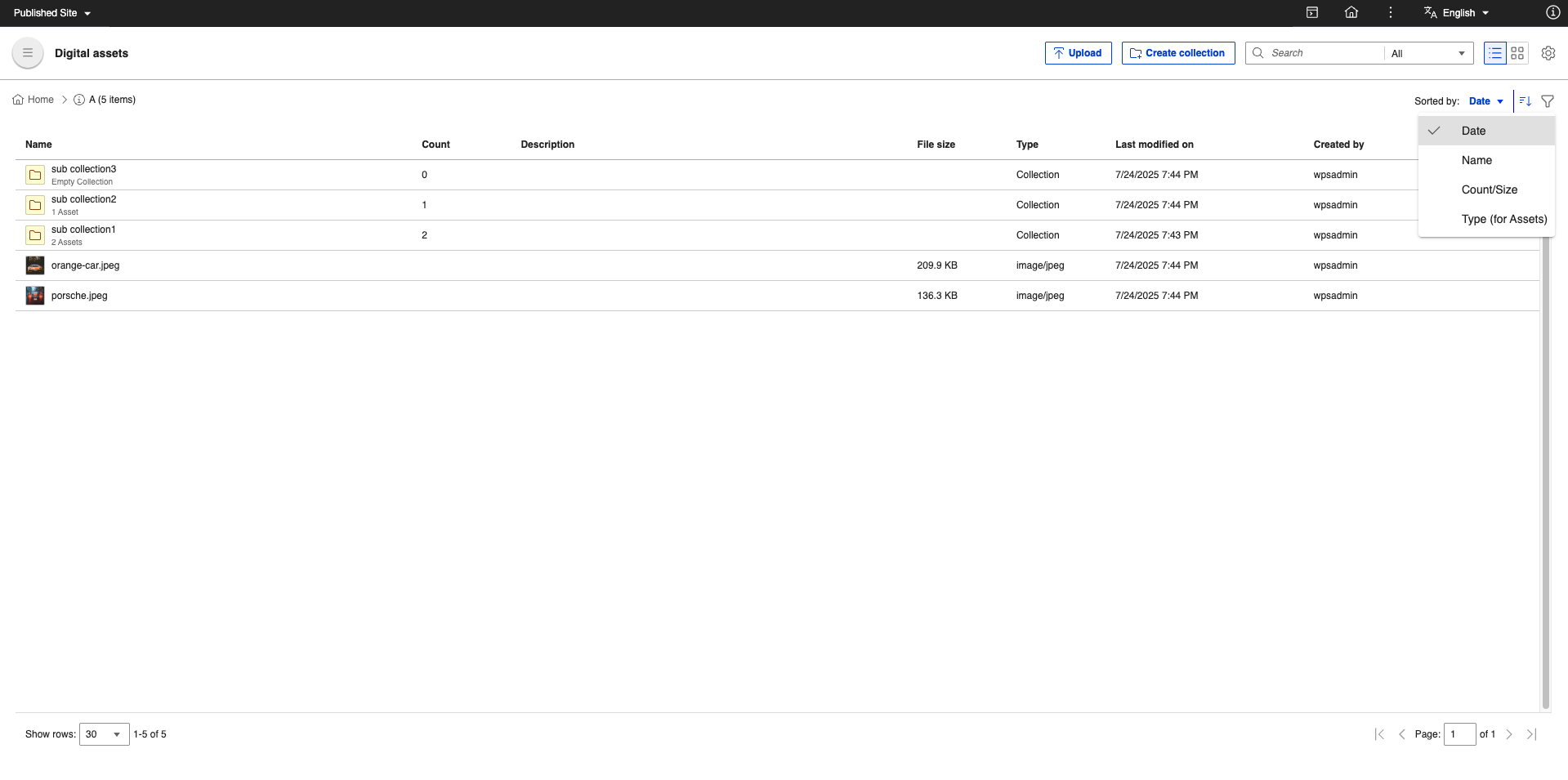Open the All search scope dropdown
1568x780 pixels.
pyautogui.click(x=1427, y=52)
